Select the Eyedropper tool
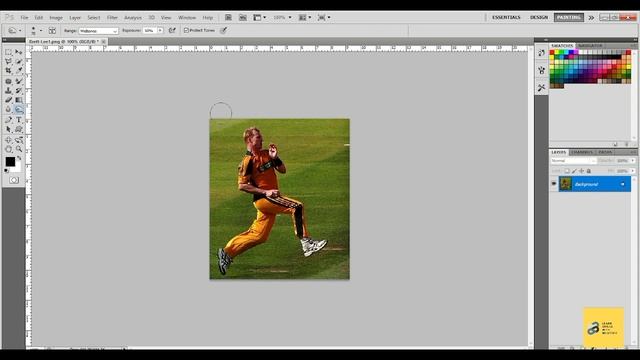 tap(19, 70)
